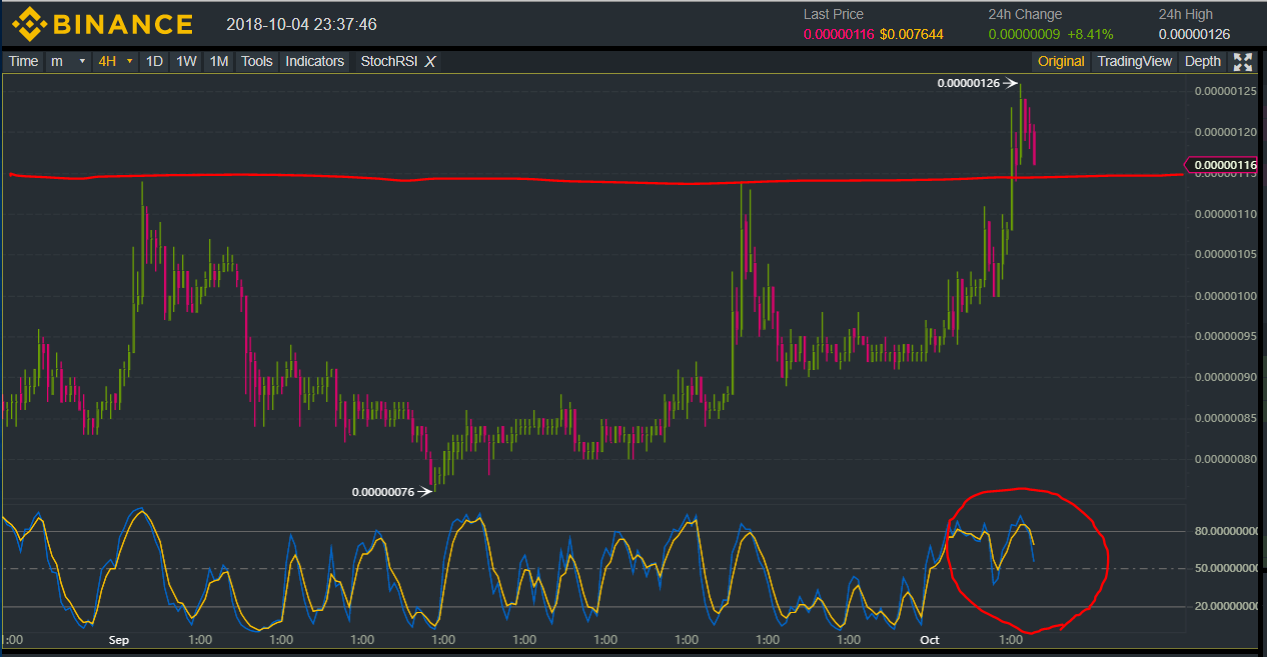
Task: Click the current price tag 0.00000116
Action: pyautogui.click(x=1225, y=164)
